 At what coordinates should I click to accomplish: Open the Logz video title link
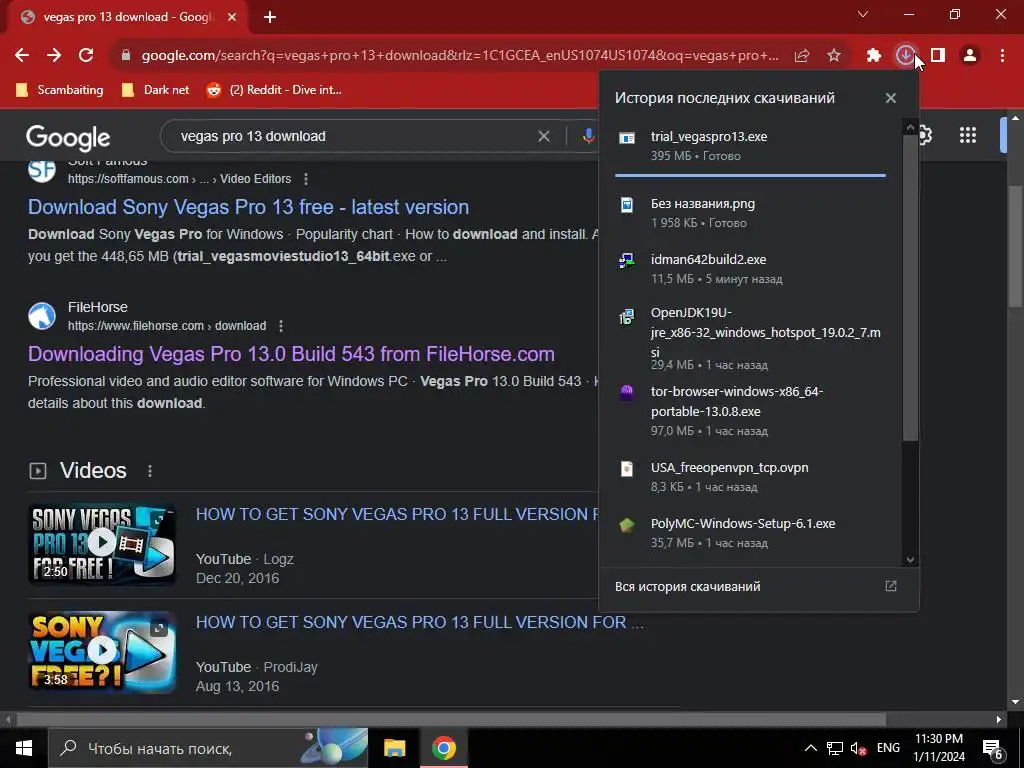click(397, 514)
